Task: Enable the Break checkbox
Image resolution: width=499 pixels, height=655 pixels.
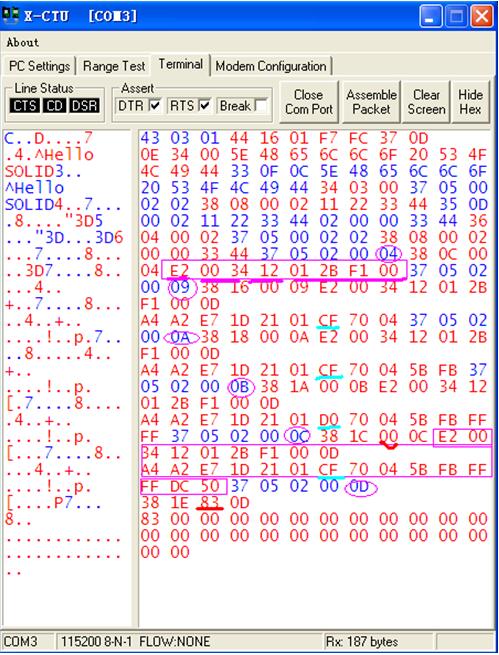Action: coord(261,106)
